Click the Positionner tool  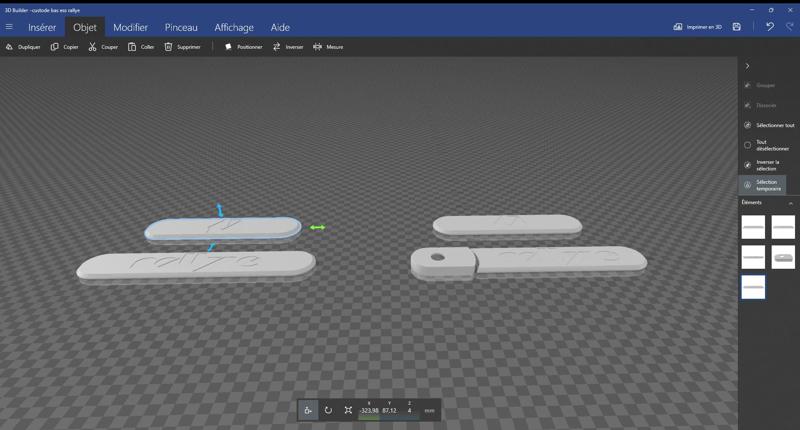coord(243,47)
